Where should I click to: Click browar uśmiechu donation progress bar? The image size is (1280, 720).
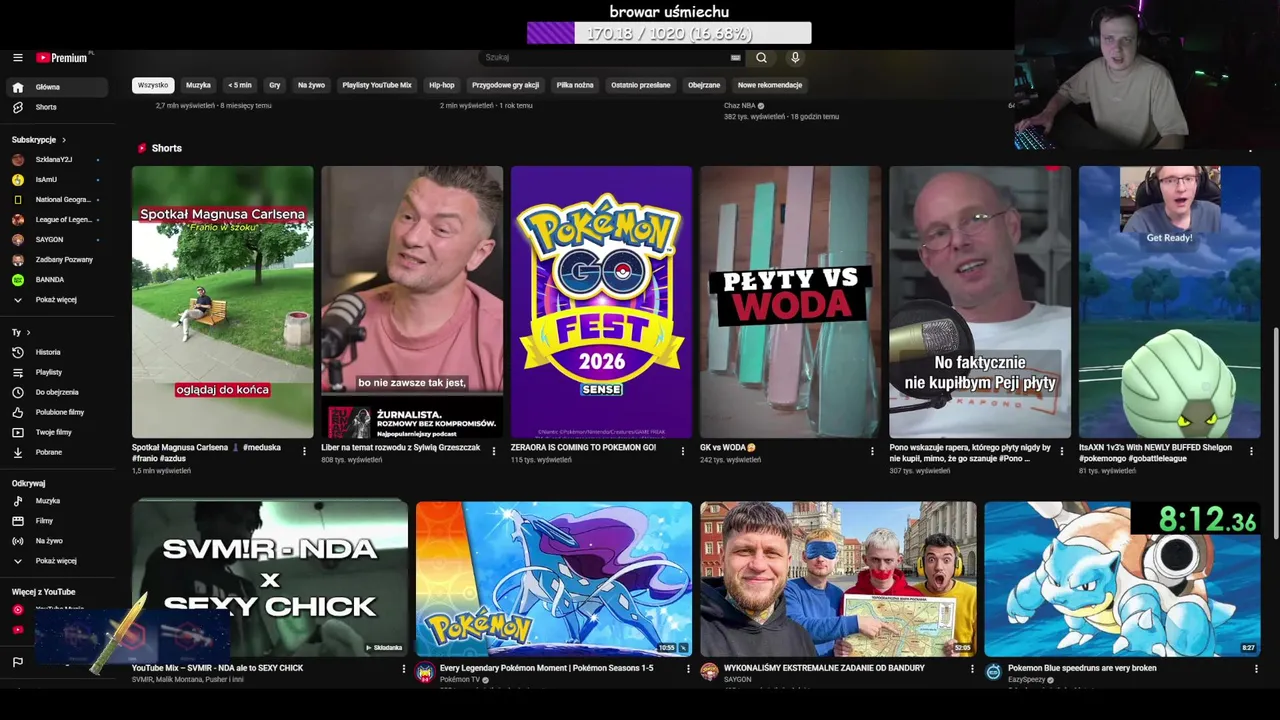click(669, 34)
